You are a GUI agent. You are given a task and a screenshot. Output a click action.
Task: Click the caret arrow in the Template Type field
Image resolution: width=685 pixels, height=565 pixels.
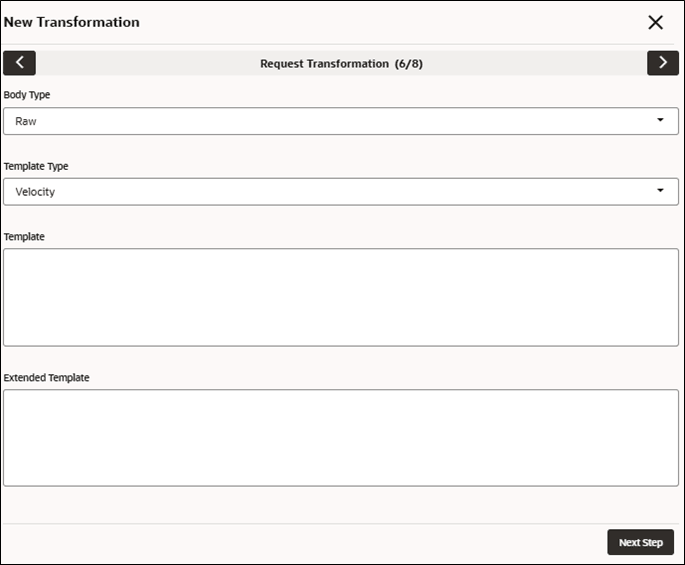[x=660, y=190]
